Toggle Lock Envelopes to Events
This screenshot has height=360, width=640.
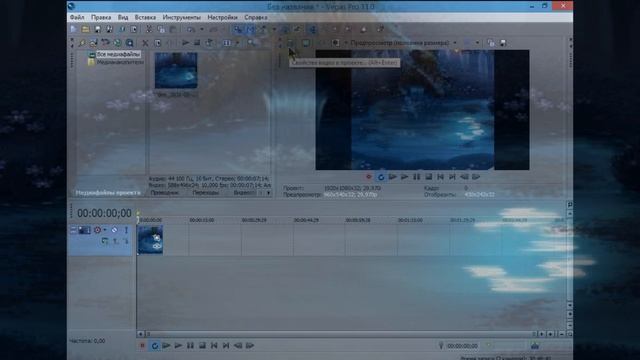(285, 29)
